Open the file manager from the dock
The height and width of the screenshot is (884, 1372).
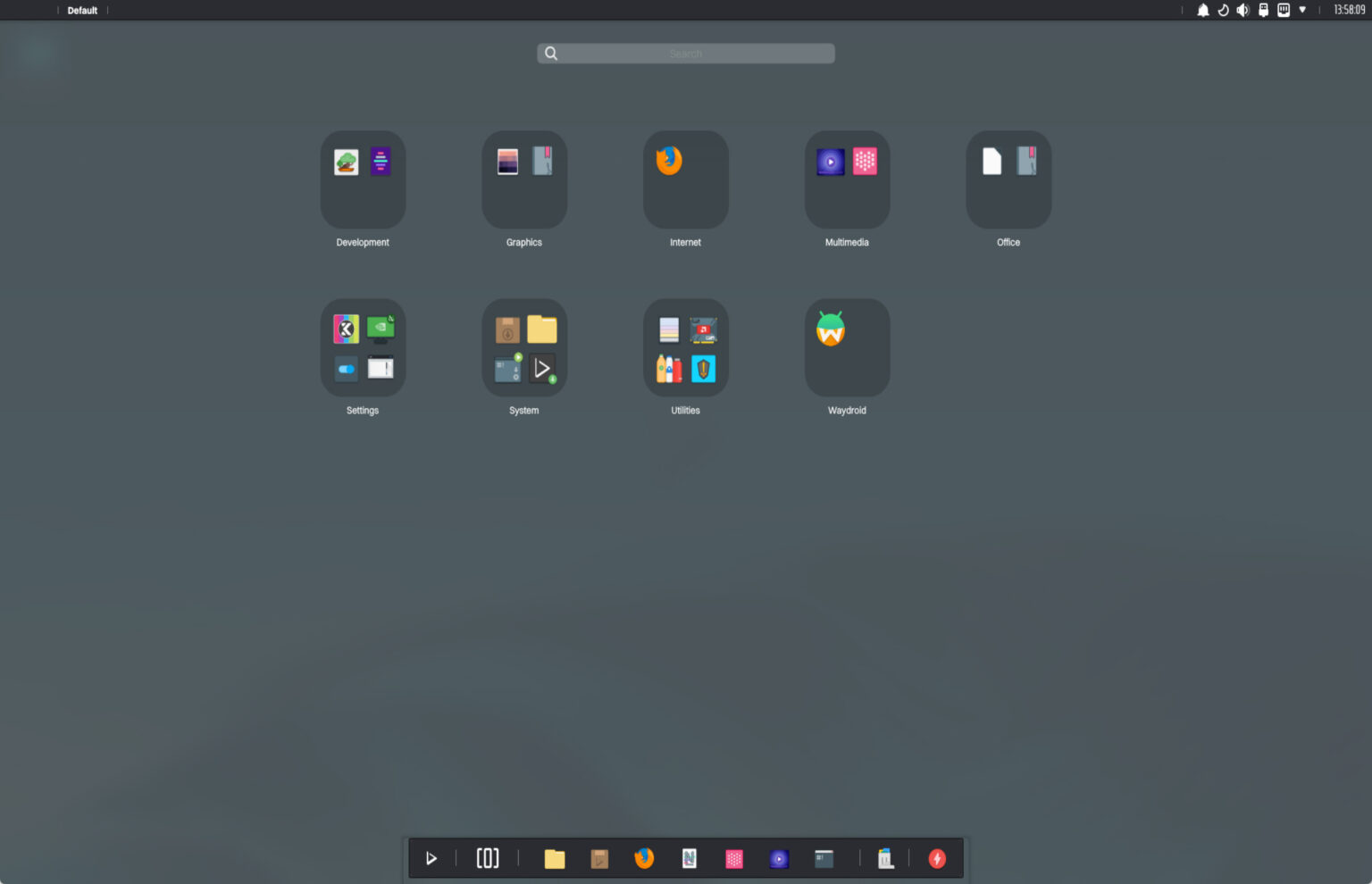tap(555, 858)
